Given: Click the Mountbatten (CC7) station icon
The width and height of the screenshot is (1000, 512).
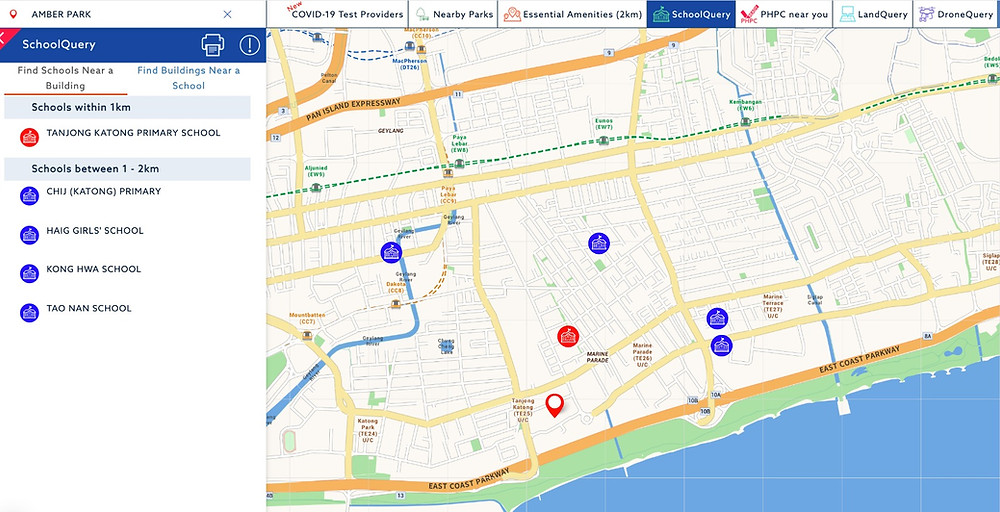Looking at the screenshot, I should coord(307,337).
